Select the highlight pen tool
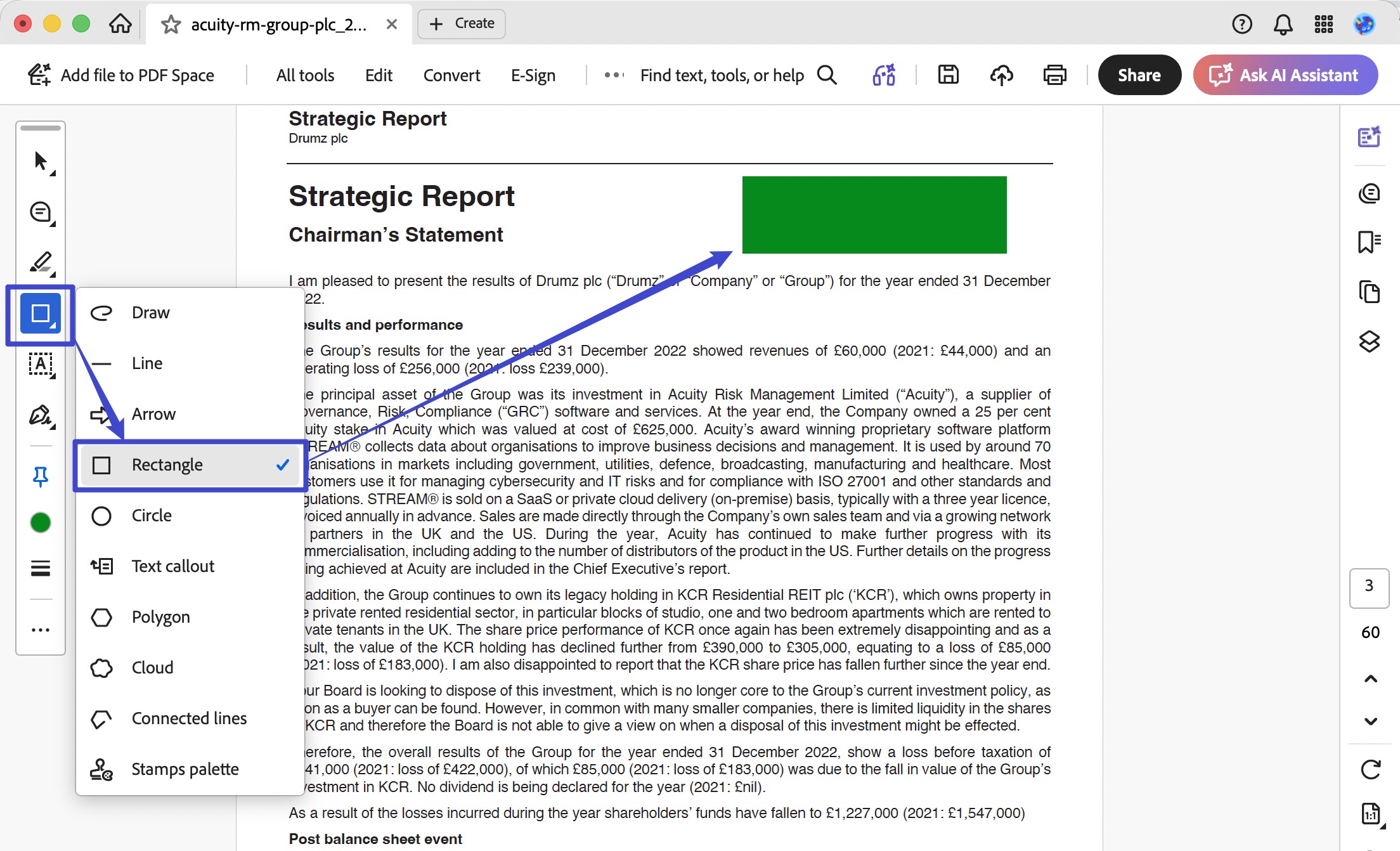Image resolution: width=1400 pixels, height=851 pixels. pyautogui.click(x=41, y=263)
